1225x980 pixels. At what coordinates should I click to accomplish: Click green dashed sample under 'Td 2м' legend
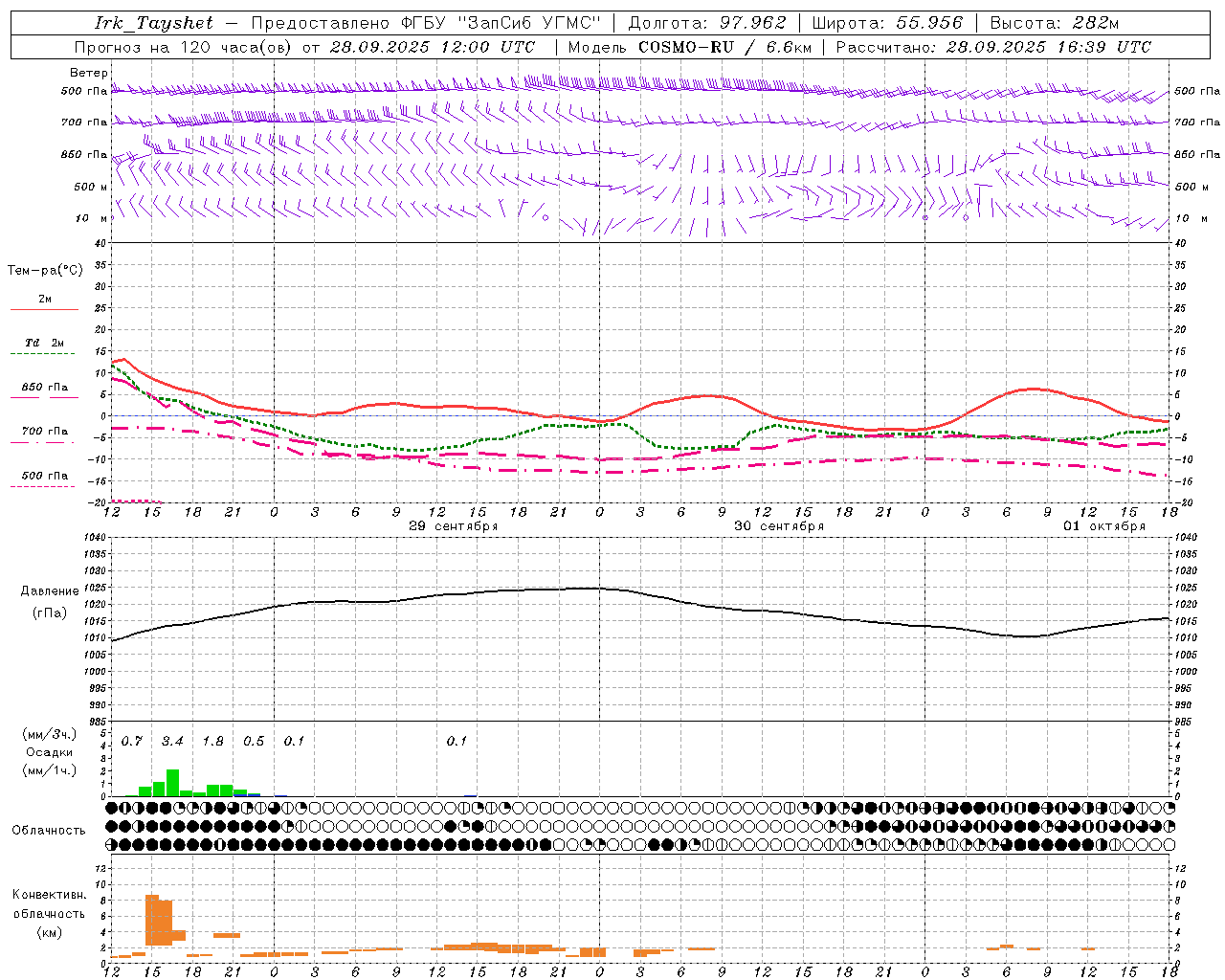pos(44,353)
